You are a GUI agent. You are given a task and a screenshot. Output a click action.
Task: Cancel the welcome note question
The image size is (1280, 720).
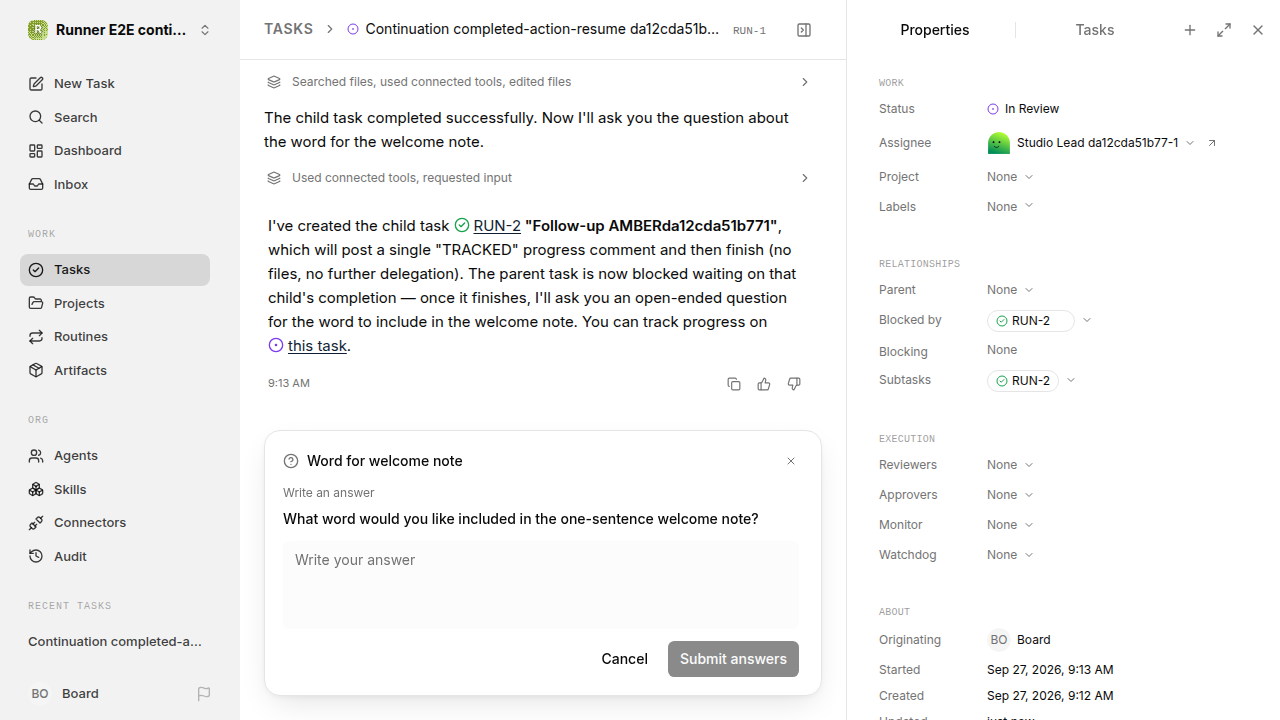point(624,659)
